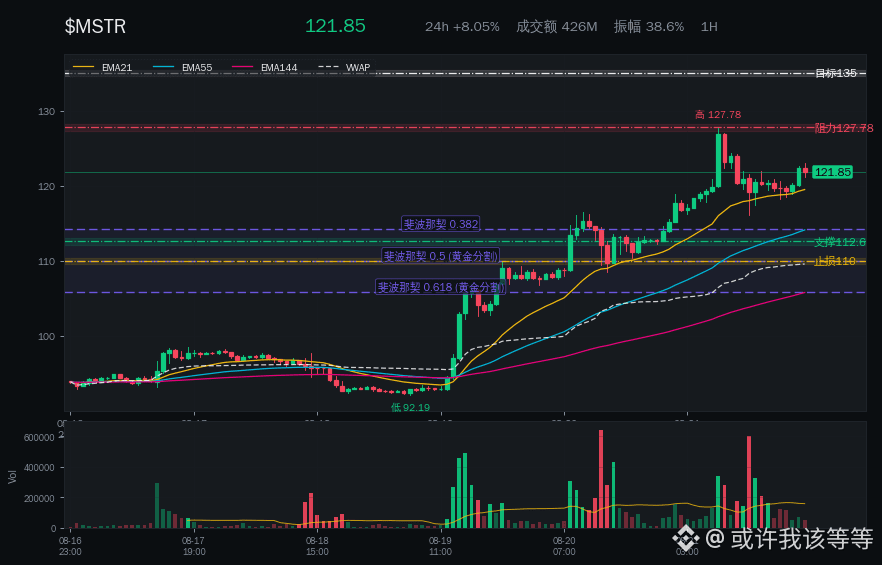Click the current price 121.85 in header
This screenshot has height=565, width=882.
[335, 26]
